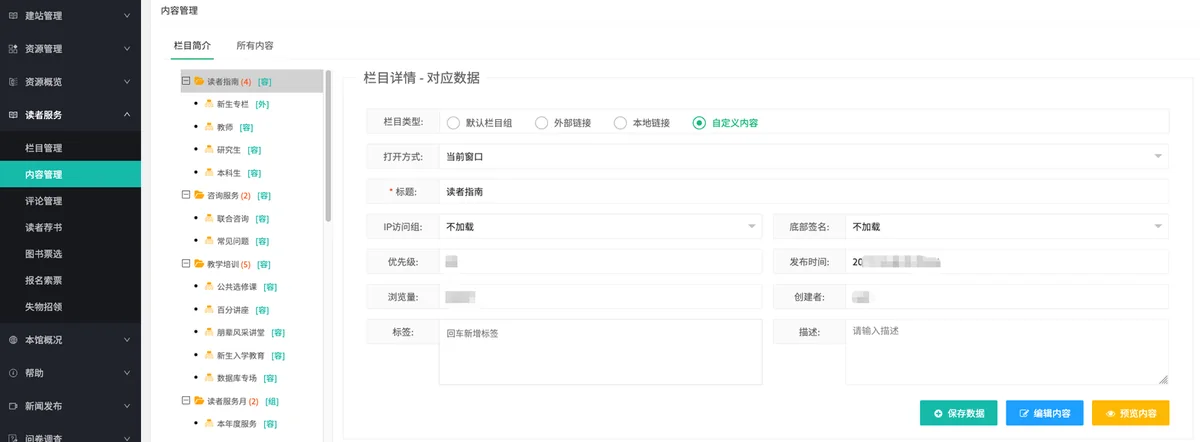The image size is (1200, 442).
Task: Click the file icon beside 数据库专场
Action: click(x=208, y=378)
